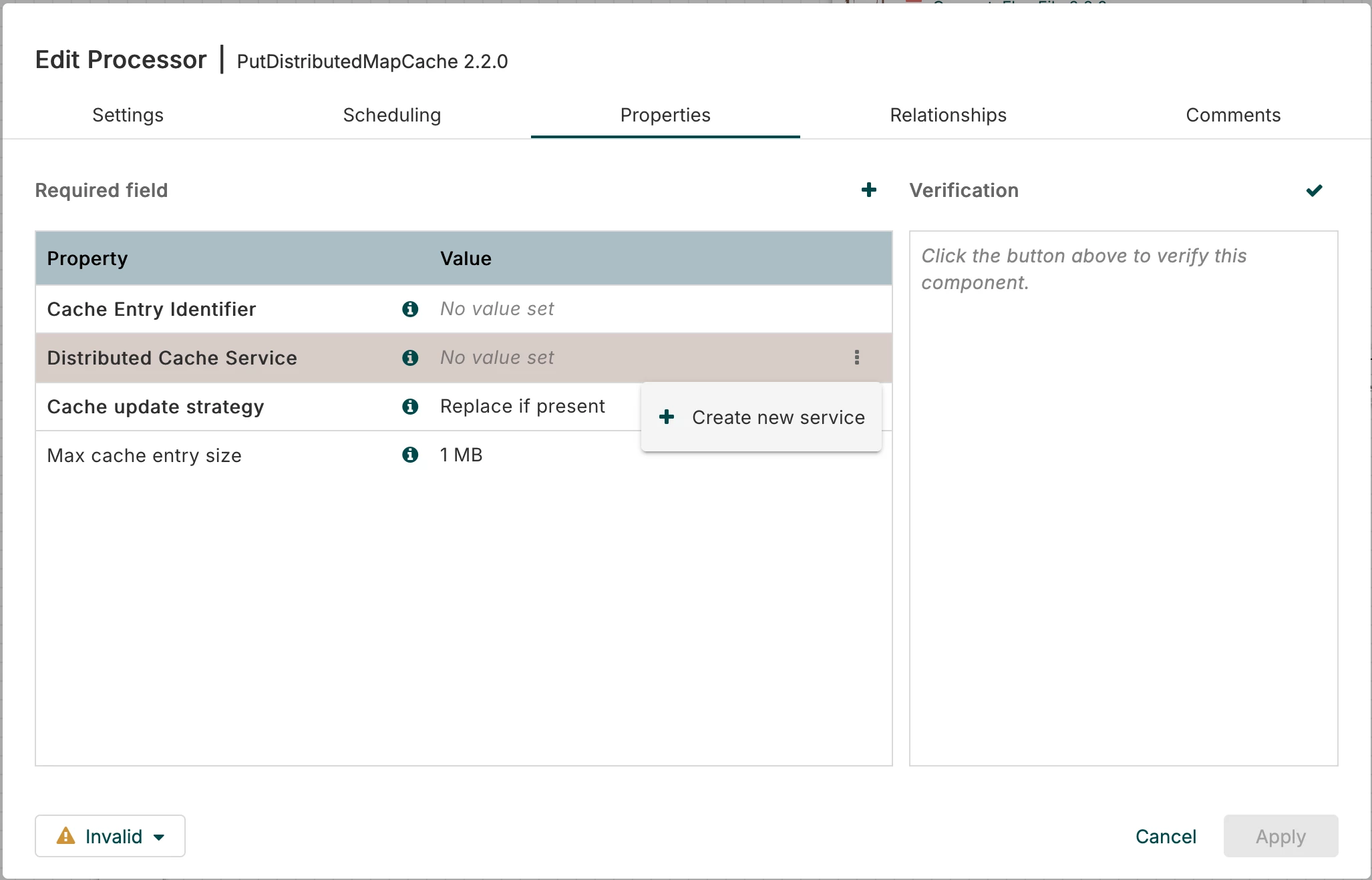Click the verification checkmark icon

1314,191
